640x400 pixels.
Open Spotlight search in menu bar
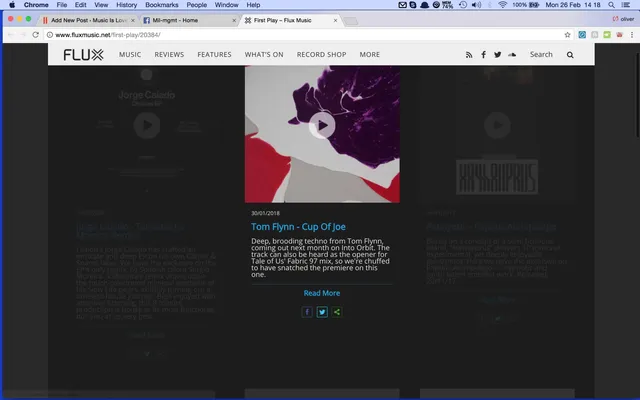click(611, 5)
